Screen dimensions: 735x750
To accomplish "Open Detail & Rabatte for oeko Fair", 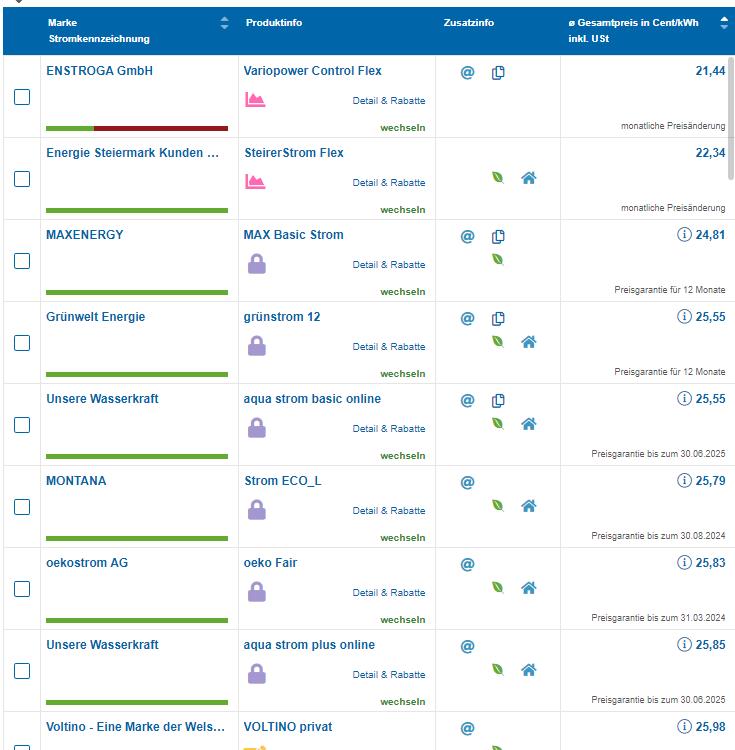I will [x=389, y=593].
